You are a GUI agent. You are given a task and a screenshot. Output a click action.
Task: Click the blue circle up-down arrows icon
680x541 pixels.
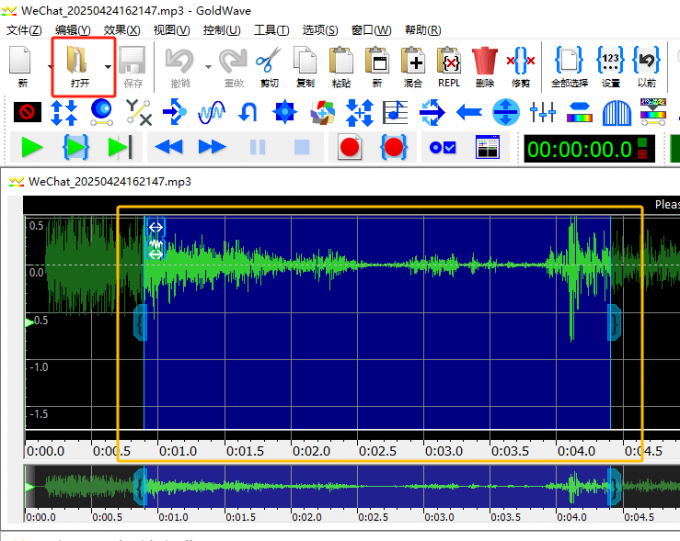pos(506,112)
